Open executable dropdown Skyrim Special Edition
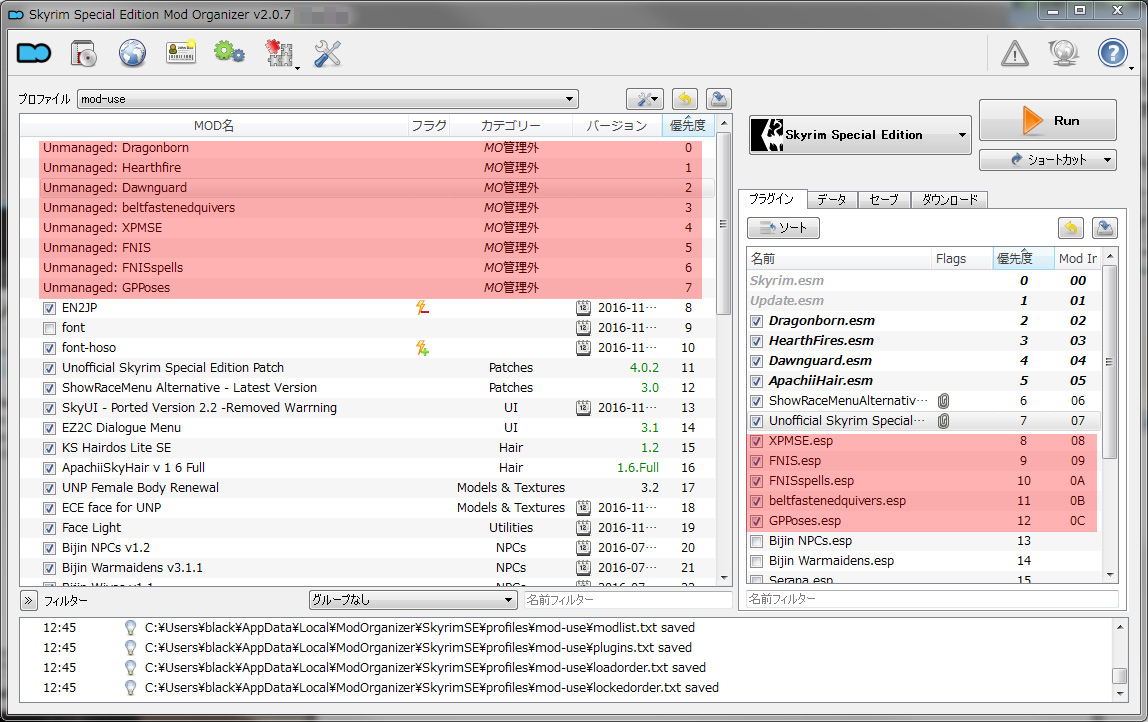This screenshot has width=1148, height=722. [x=860, y=135]
